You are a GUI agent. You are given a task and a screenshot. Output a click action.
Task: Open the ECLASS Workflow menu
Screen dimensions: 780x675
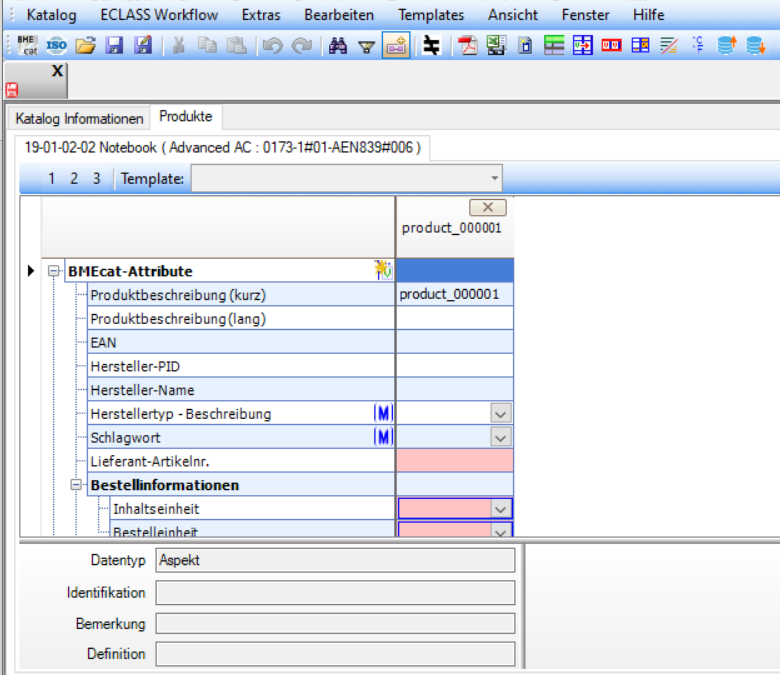pyautogui.click(x=158, y=15)
